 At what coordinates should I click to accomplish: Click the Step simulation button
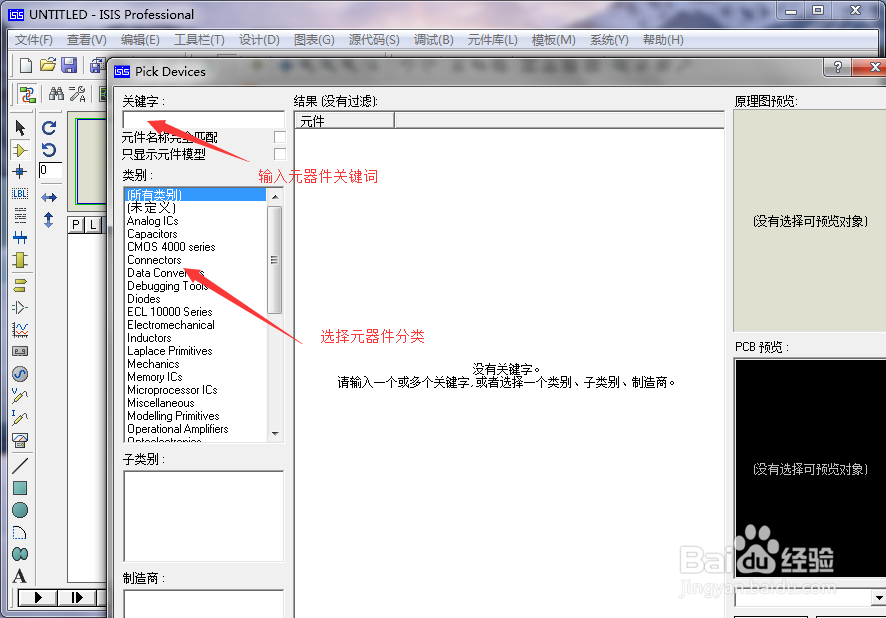click(x=77, y=597)
